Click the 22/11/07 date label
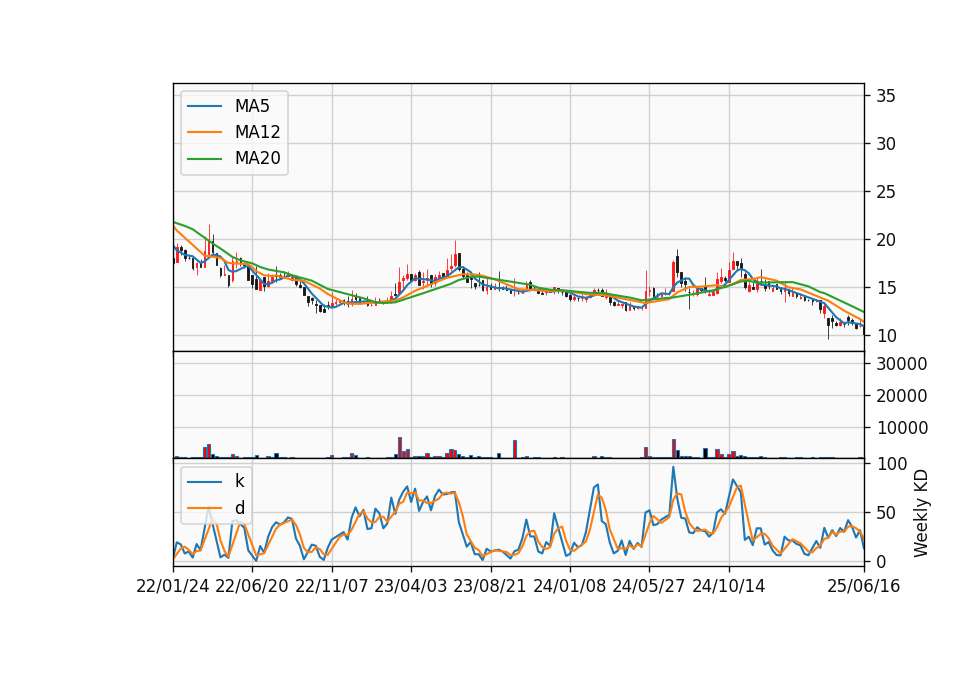 [x=331, y=586]
